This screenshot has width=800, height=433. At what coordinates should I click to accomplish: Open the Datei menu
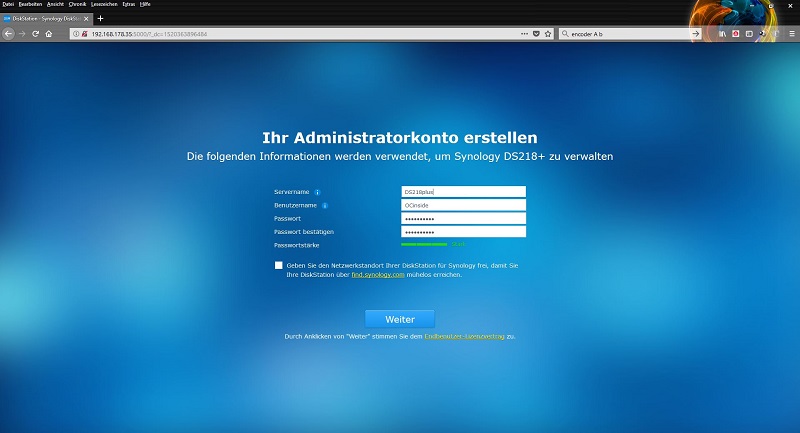[8, 4]
